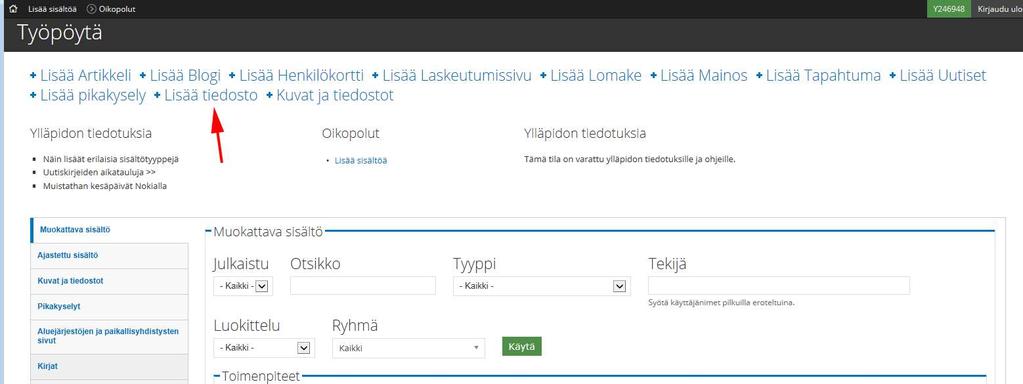Click the Oikopolut section heading
The height and width of the screenshot is (384, 1023).
(x=350, y=134)
